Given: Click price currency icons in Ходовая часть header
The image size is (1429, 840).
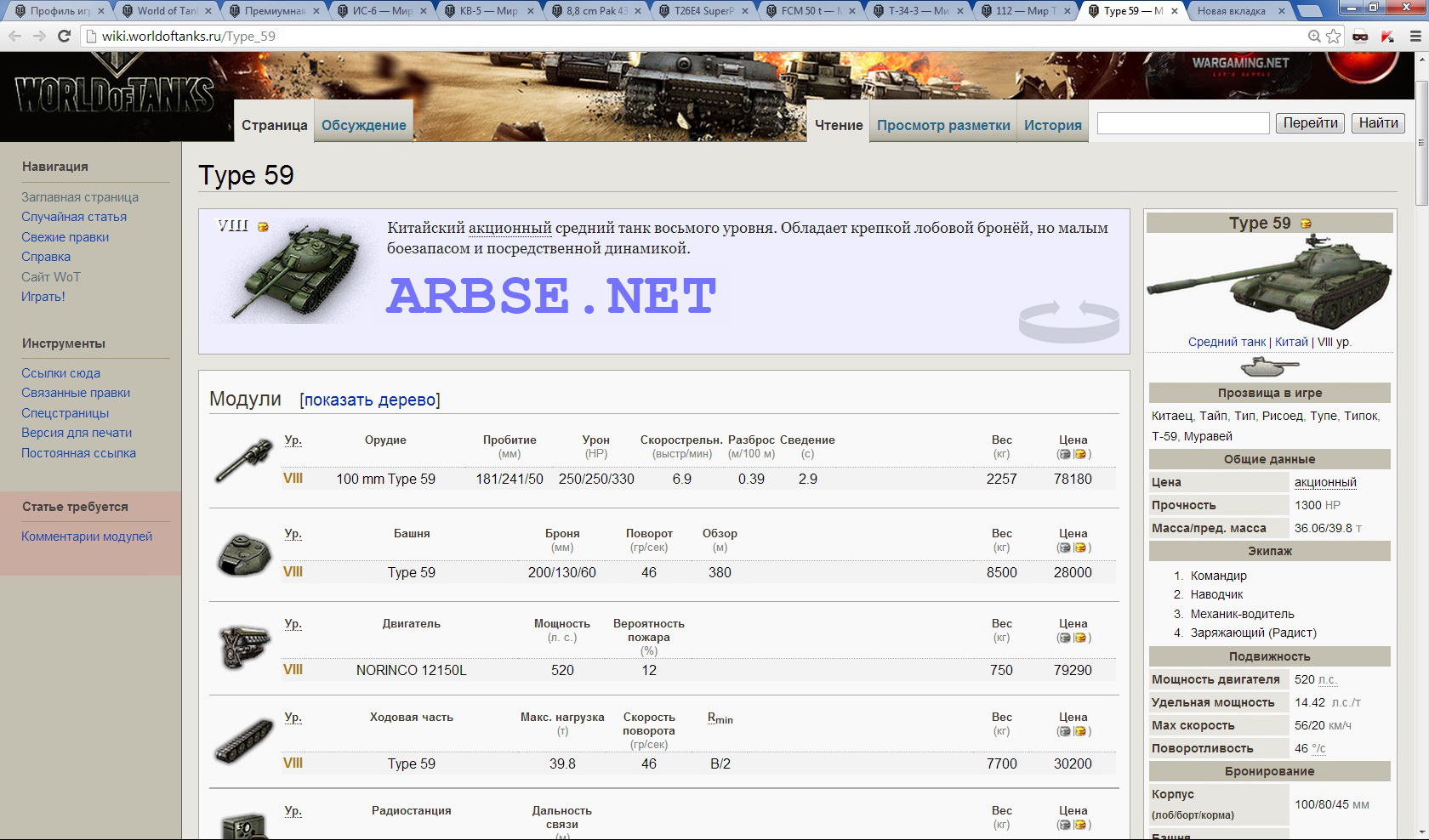Looking at the screenshot, I should click(x=1073, y=731).
